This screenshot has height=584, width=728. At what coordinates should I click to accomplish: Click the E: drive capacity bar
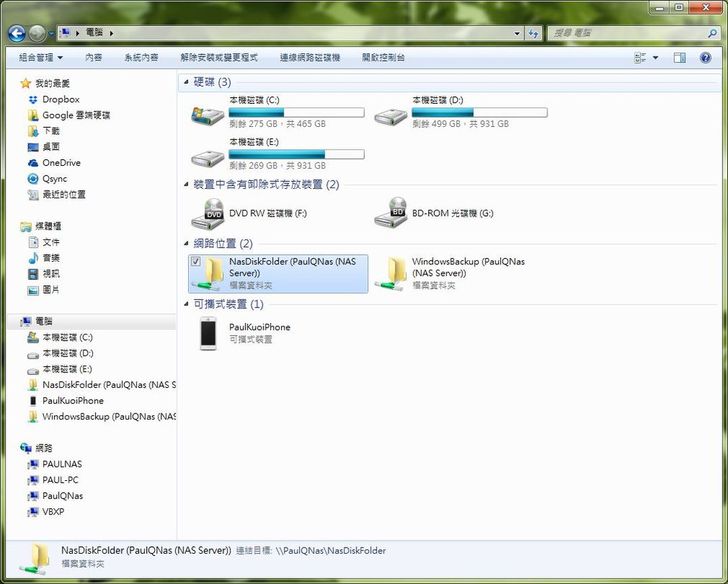tap(296, 154)
